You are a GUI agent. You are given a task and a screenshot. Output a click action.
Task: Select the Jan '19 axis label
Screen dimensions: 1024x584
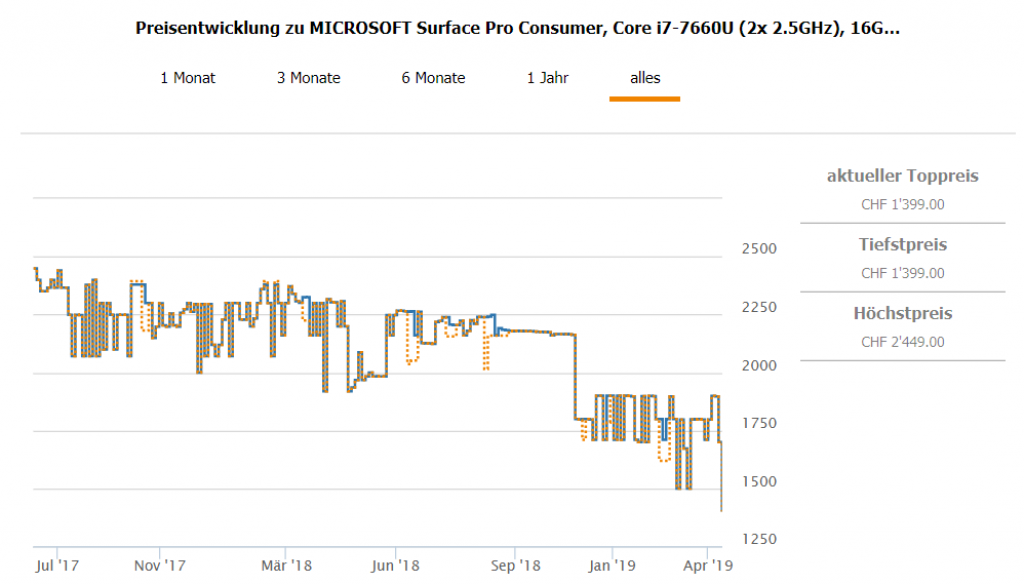tap(611, 566)
